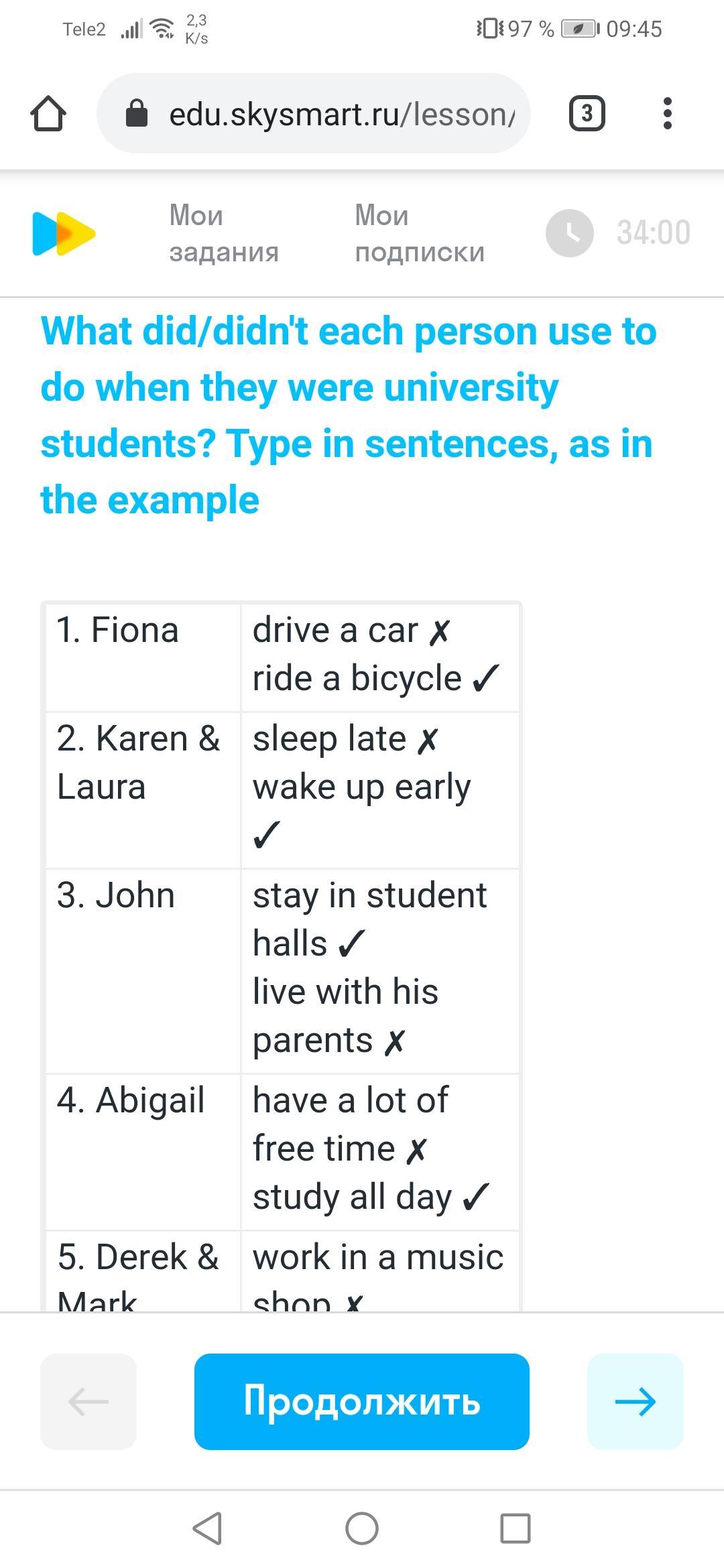Go to next task with right arrow
The height and width of the screenshot is (1568, 724).
click(x=635, y=1401)
